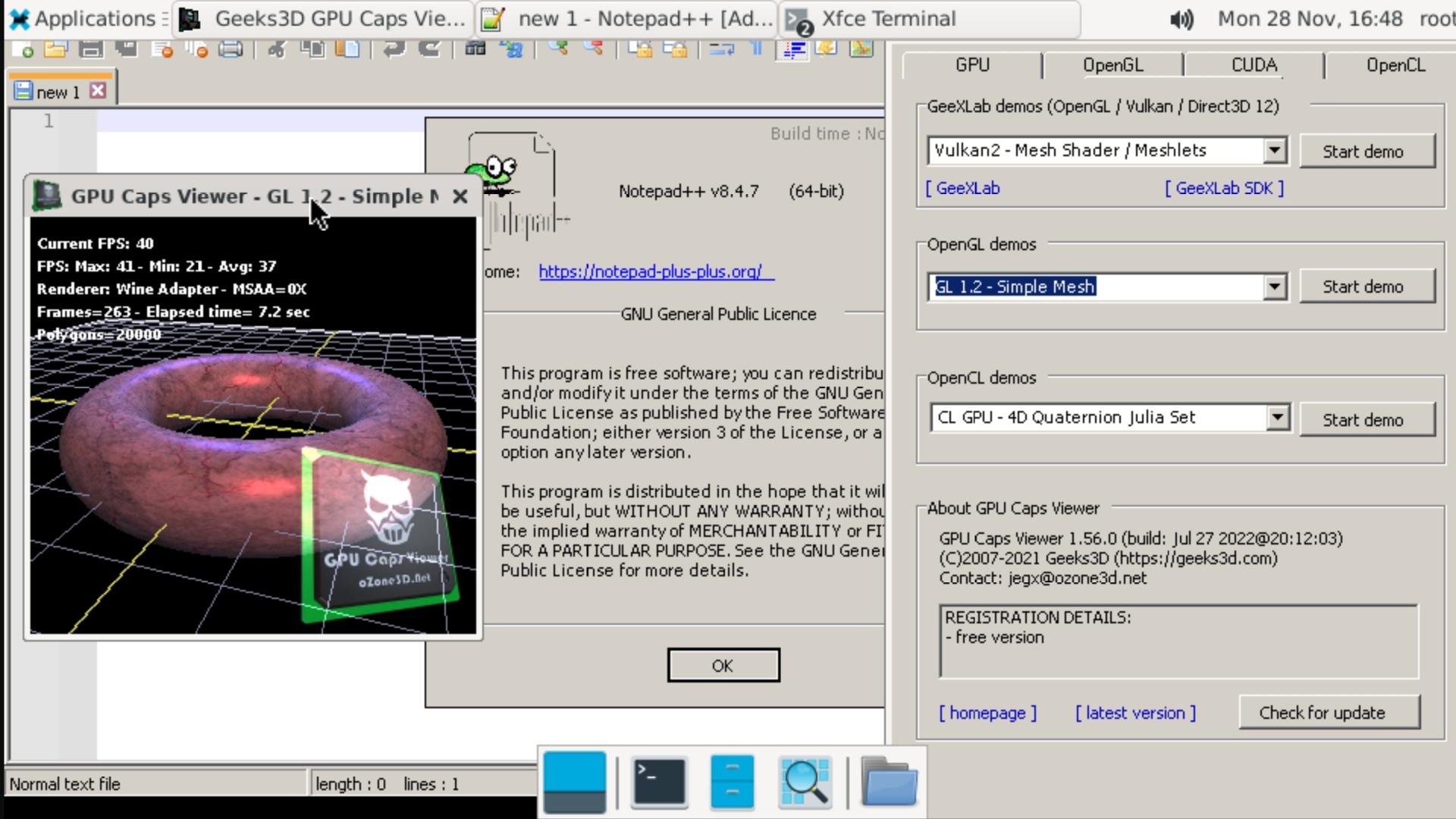Screen dimensions: 1456x819
Task: Switch to the CUDA tab
Action: pos(1253,65)
